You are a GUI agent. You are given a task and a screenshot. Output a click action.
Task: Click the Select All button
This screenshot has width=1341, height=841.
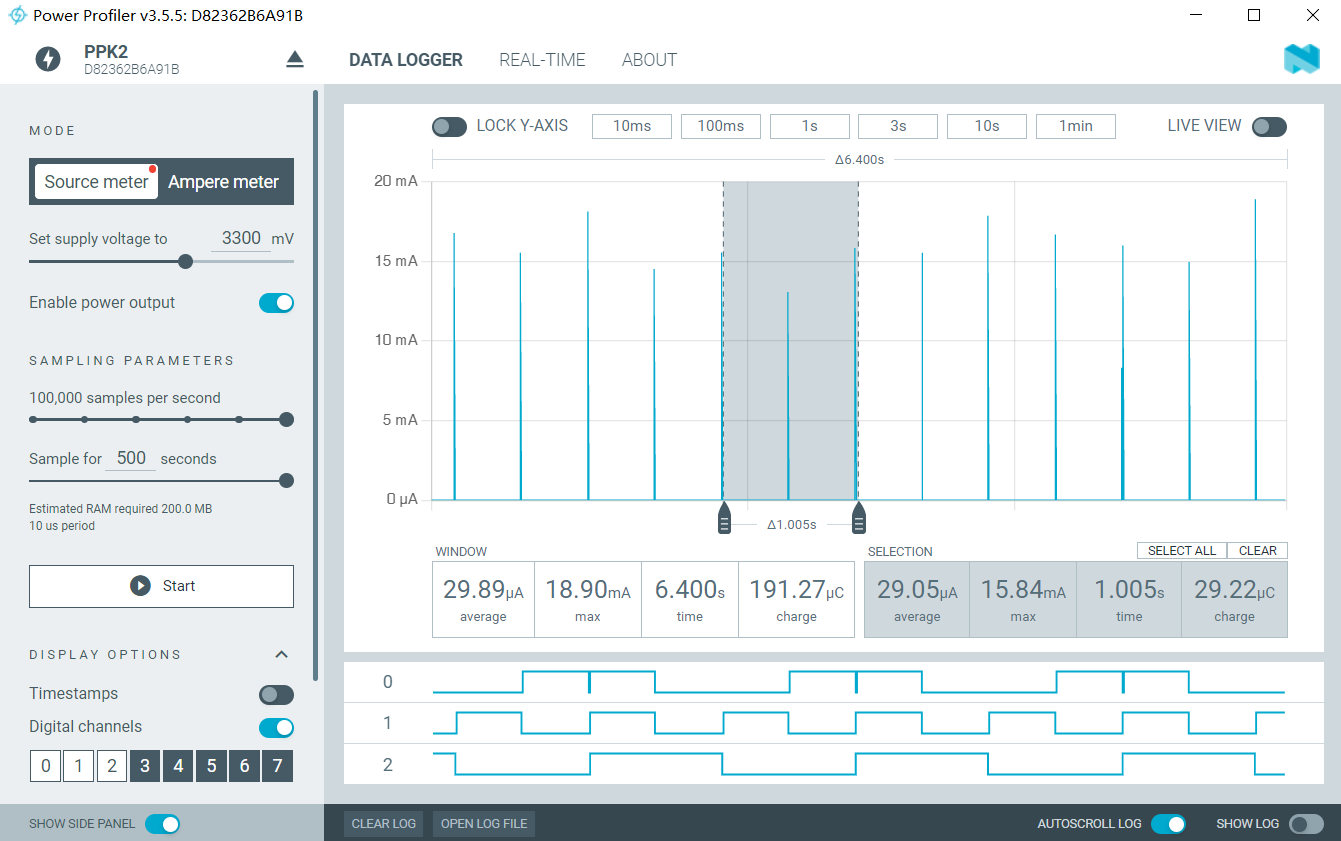(1182, 551)
